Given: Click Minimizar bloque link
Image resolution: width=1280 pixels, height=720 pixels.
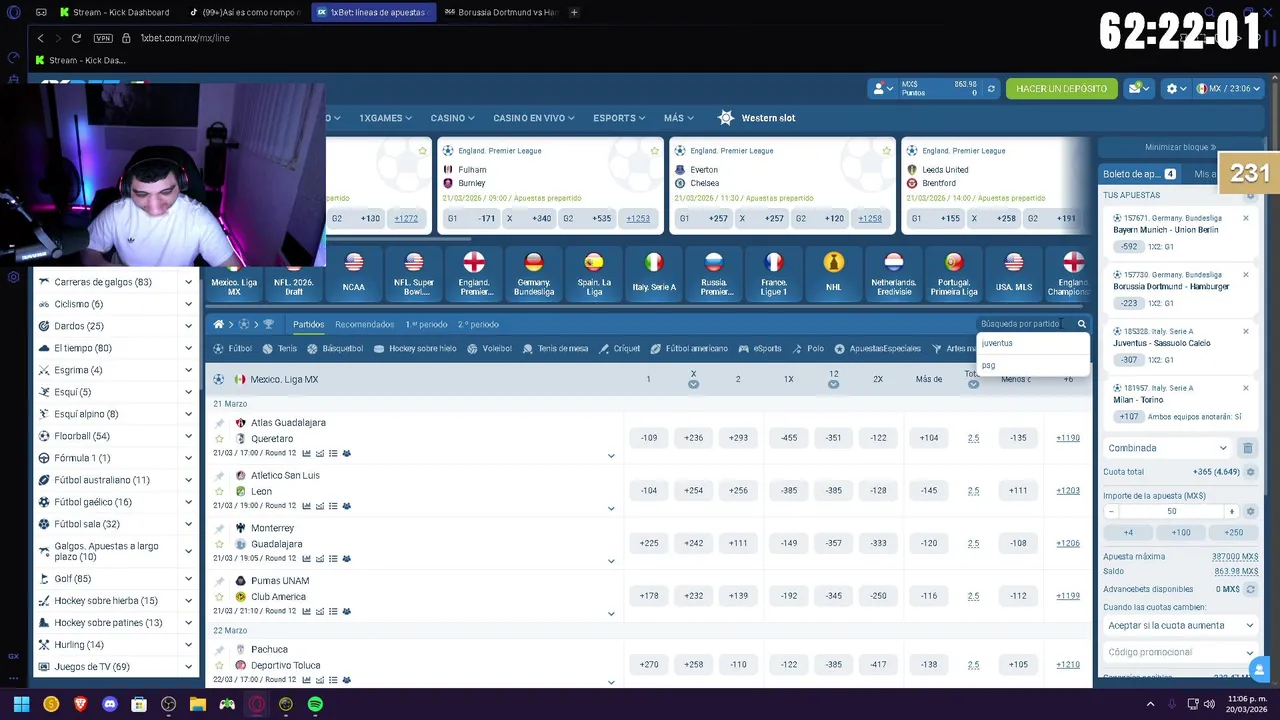Looking at the screenshot, I should coord(1180,147).
